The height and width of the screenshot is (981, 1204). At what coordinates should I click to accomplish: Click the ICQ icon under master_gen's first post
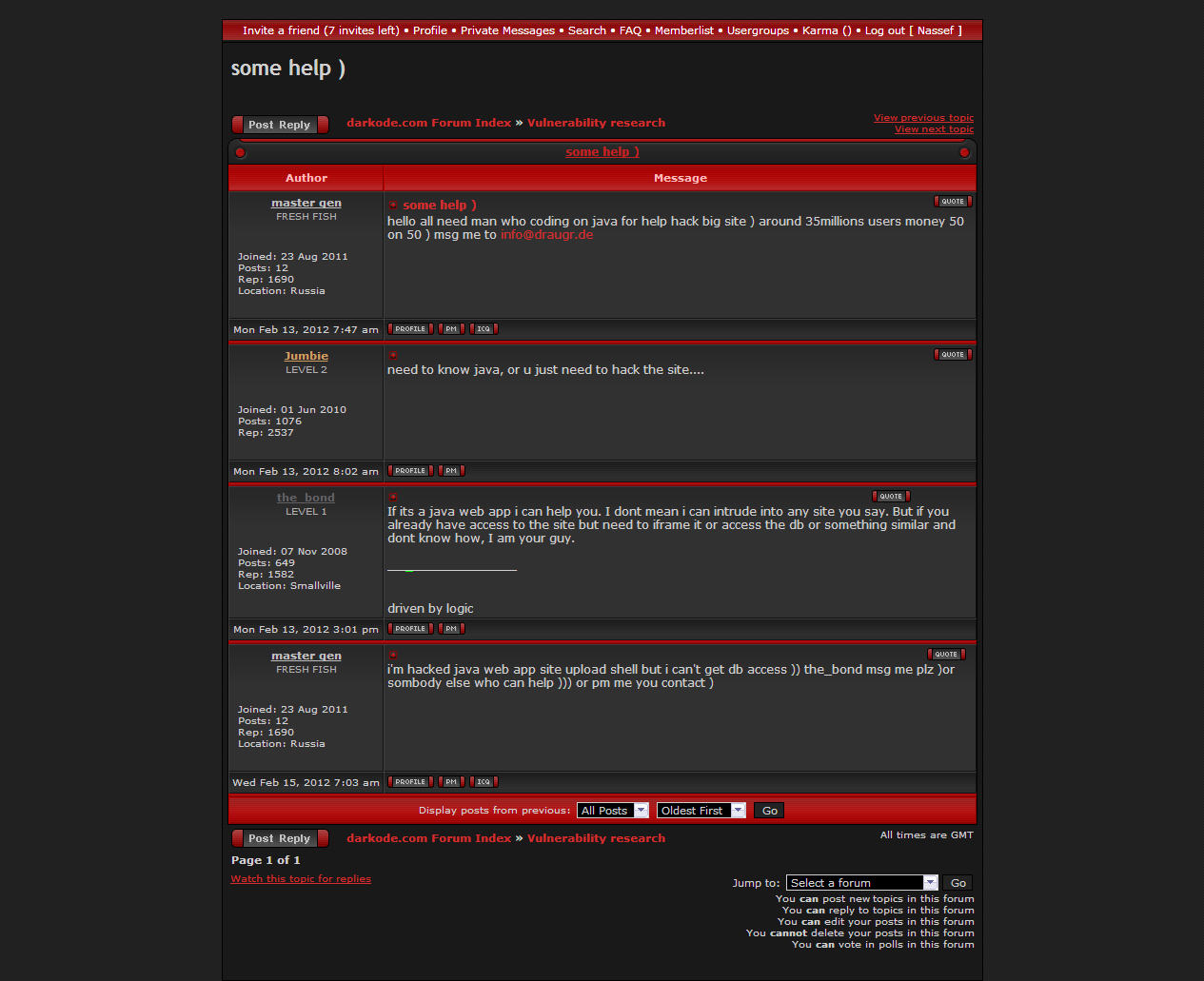tap(484, 329)
